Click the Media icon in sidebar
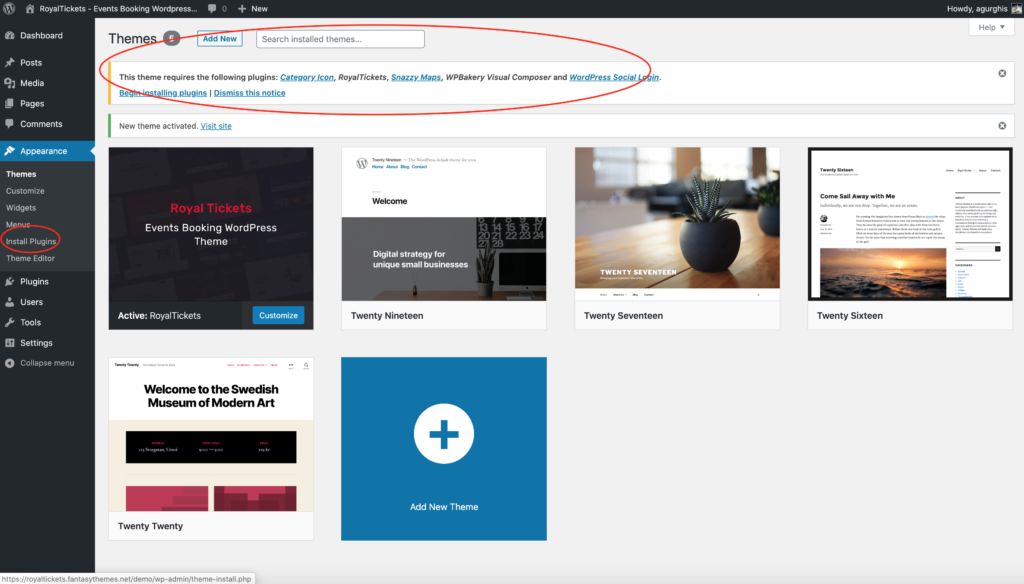Screen dimensions: 1024x584 10,83
